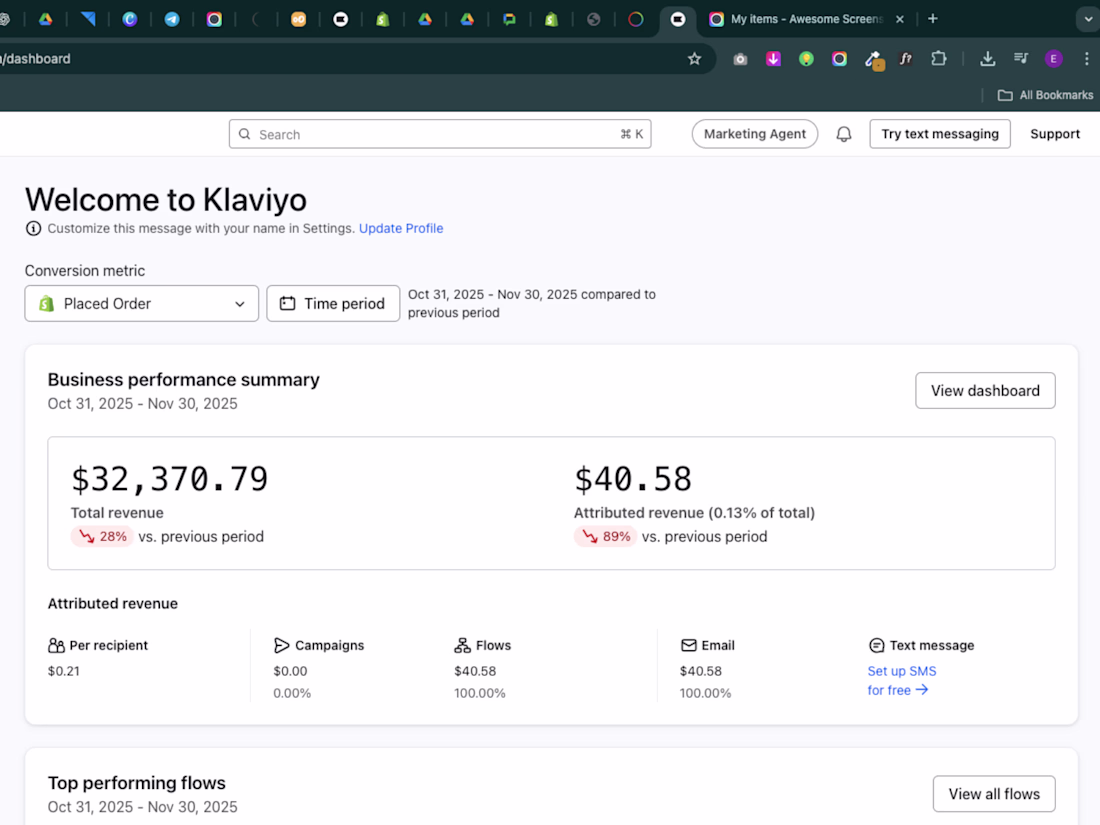Open the notifications bell icon

pos(844,134)
